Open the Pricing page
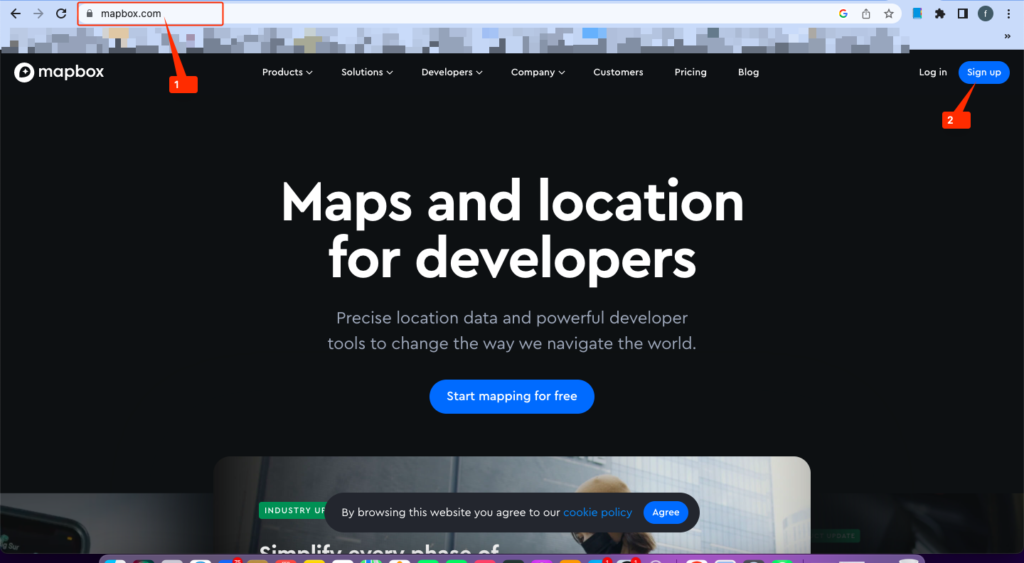This screenshot has width=1024, height=563. [x=690, y=72]
